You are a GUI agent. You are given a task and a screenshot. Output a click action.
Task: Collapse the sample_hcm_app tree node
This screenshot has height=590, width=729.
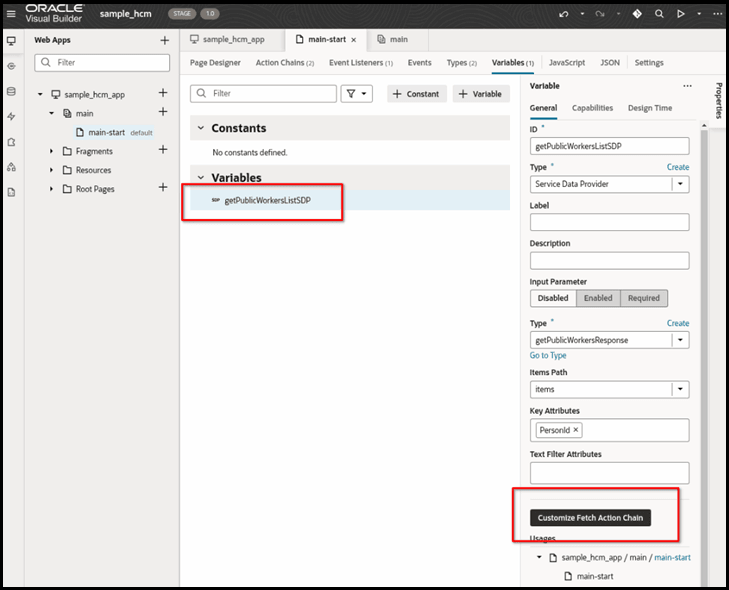pyautogui.click(x=40, y=94)
